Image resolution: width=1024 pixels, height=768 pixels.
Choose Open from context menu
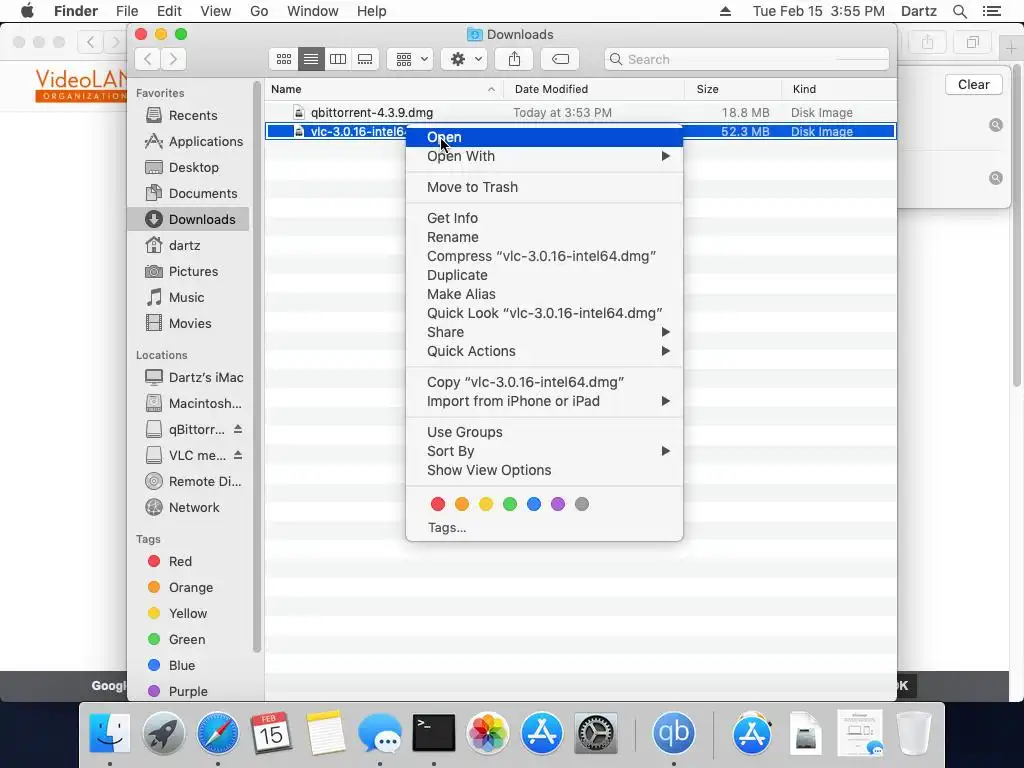pyautogui.click(x=544, y=137)
